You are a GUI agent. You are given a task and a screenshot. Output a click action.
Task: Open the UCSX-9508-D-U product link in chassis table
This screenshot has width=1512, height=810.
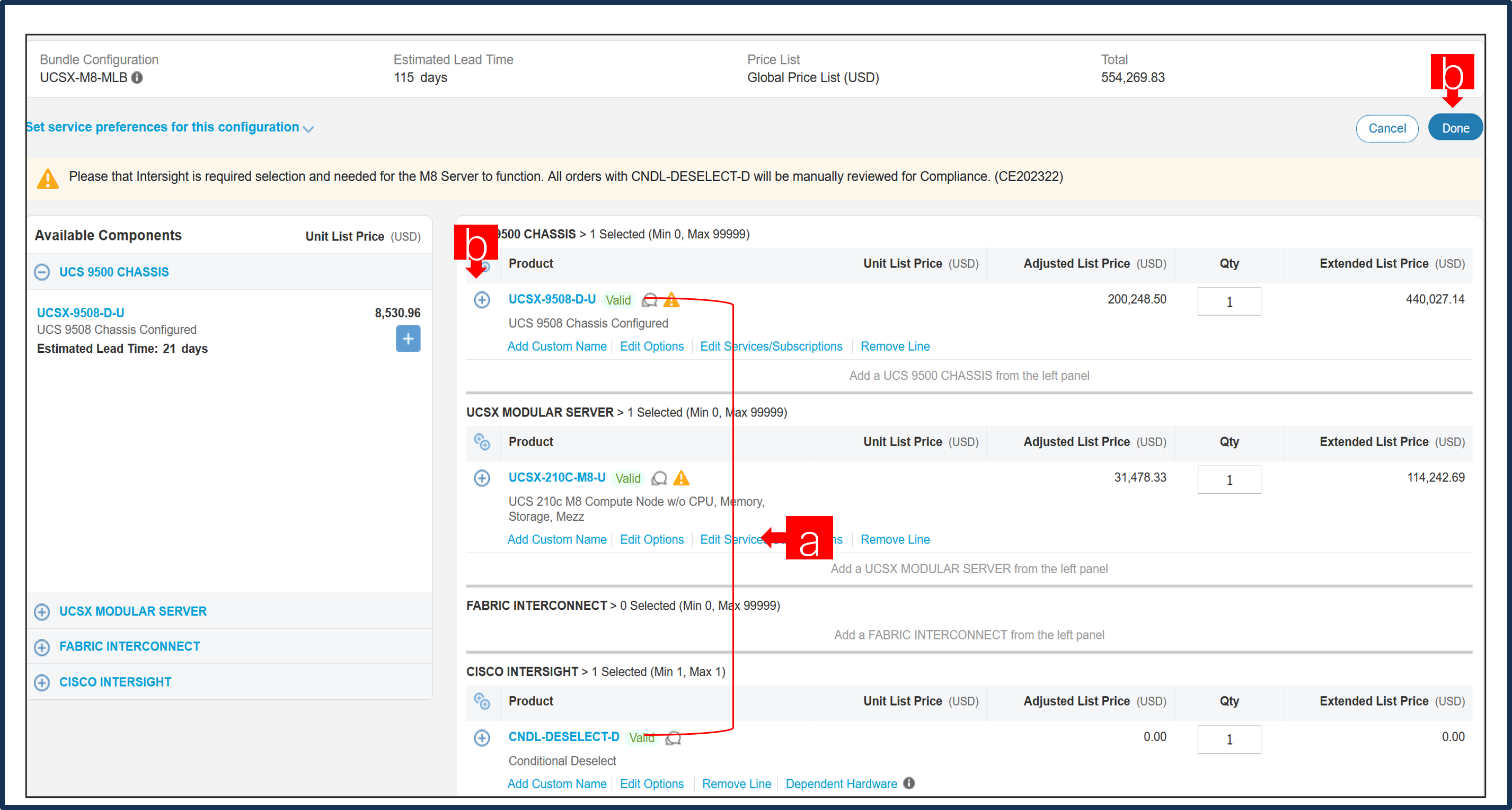click(552, 299)
